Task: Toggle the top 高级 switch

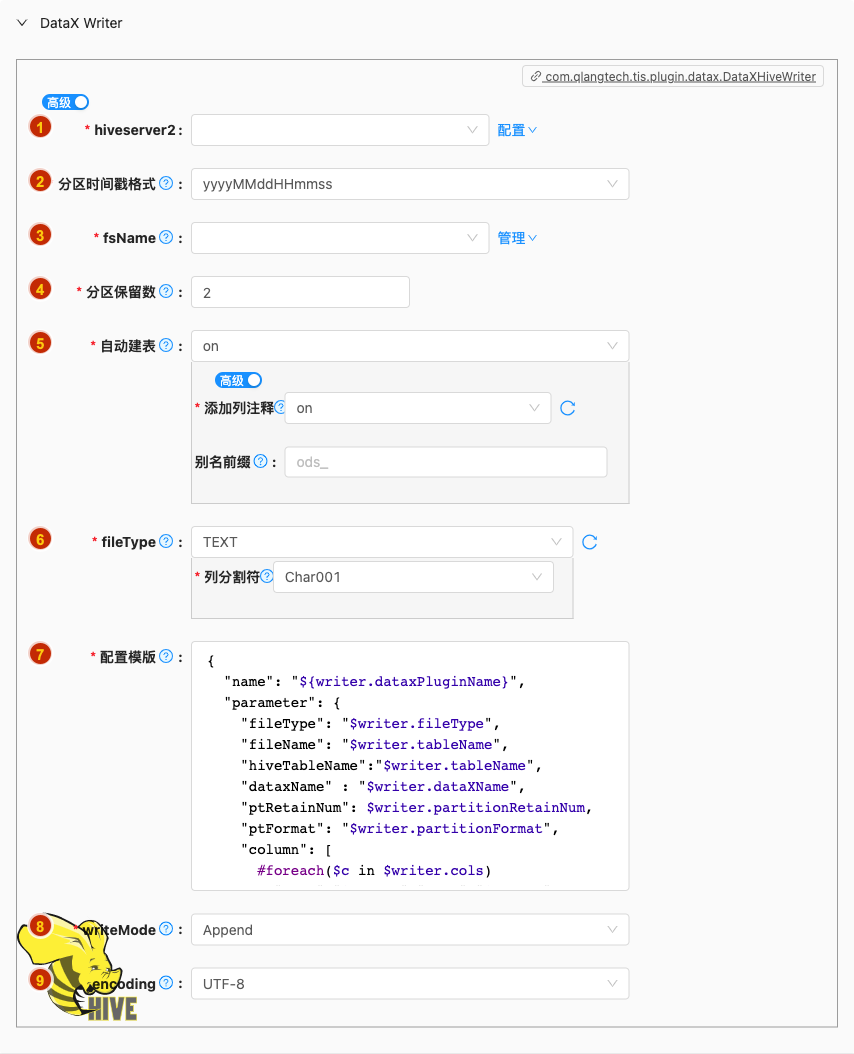Action: coord(66,102)
